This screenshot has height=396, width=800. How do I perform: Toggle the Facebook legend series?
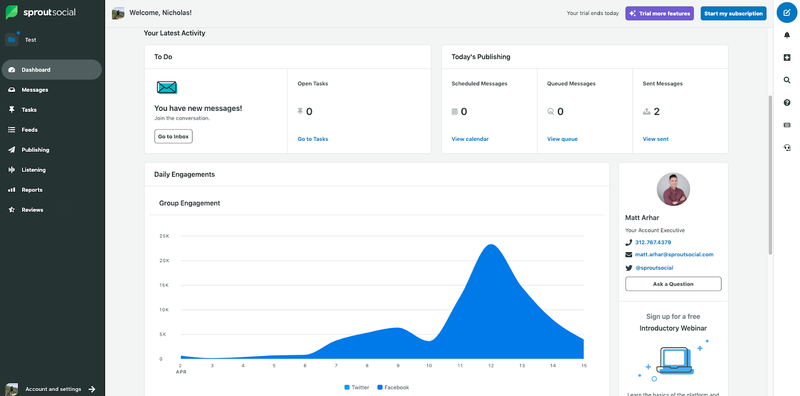pos(393,387)
